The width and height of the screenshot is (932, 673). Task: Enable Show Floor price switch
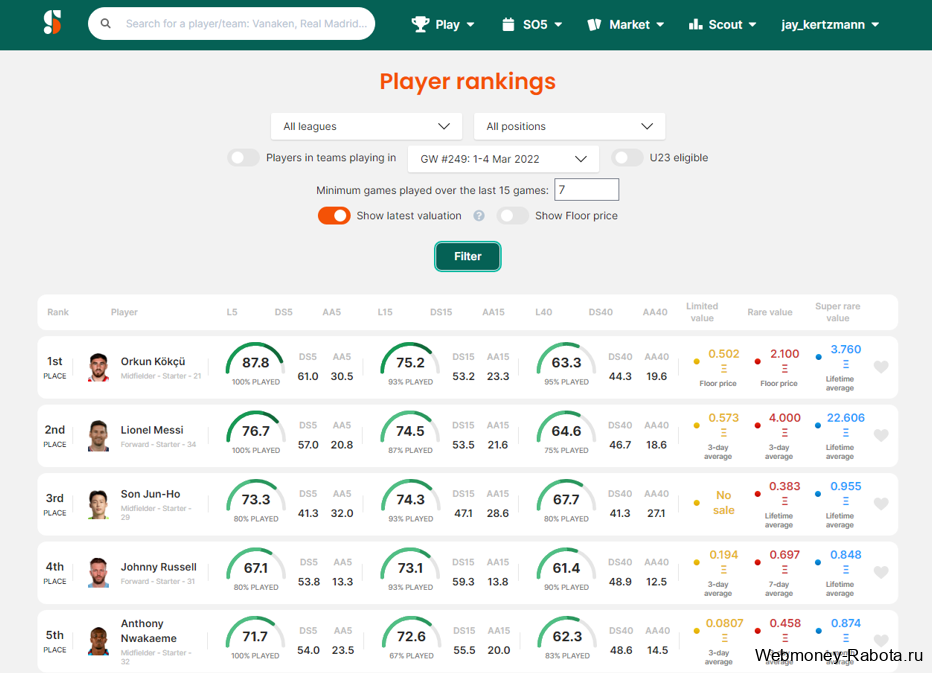pyautogui.click(x=512, y=216)
